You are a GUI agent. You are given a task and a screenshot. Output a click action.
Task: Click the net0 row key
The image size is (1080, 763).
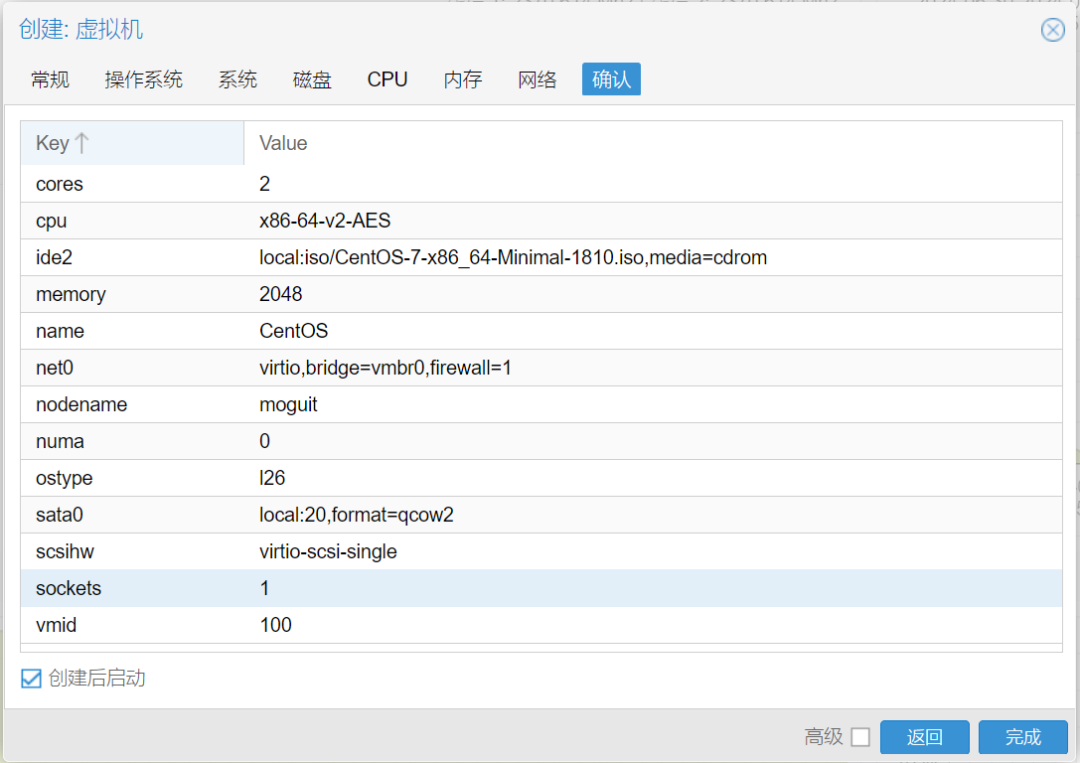pos(54,368)
